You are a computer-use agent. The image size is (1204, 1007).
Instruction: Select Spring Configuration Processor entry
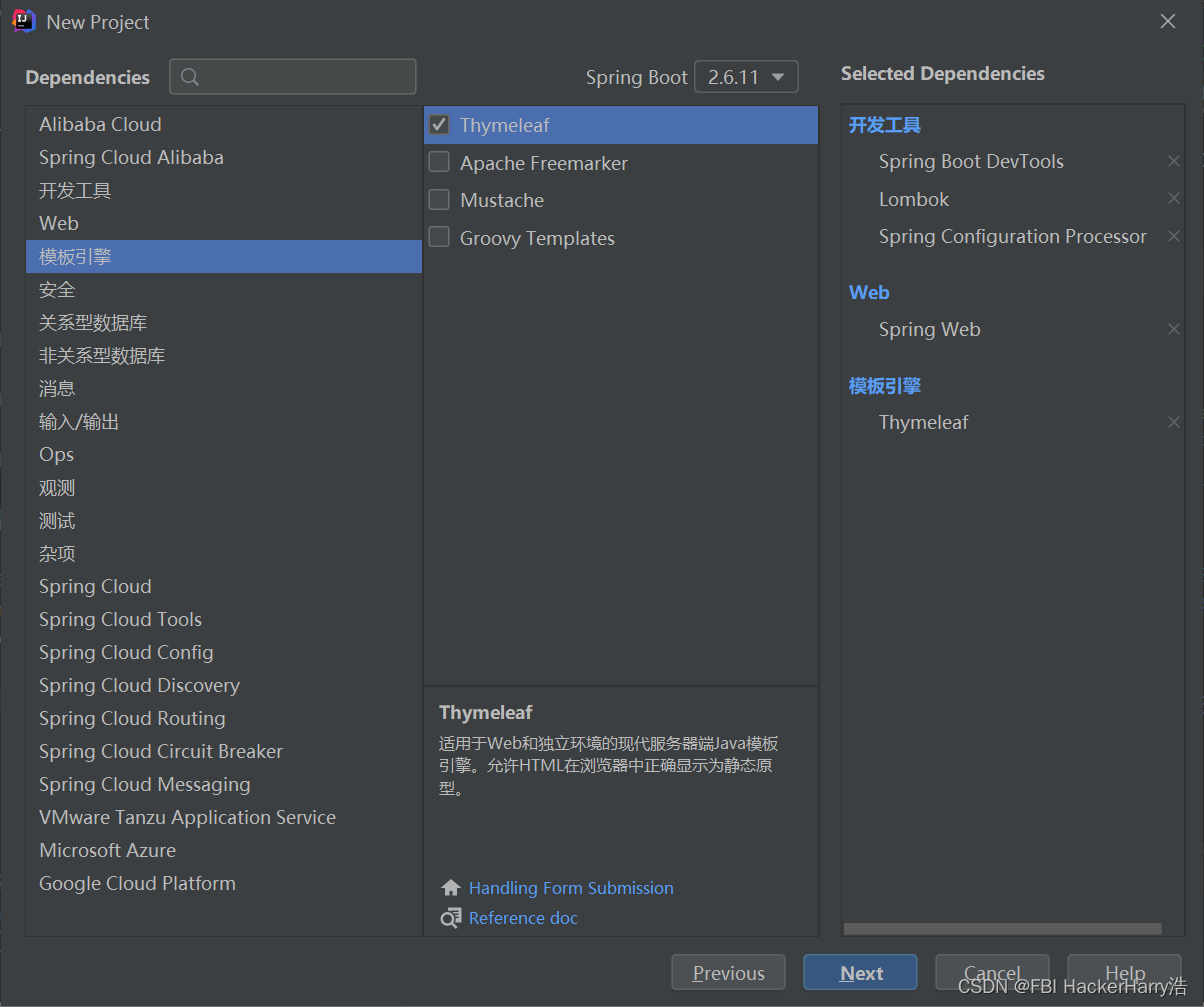point(1013,236)
